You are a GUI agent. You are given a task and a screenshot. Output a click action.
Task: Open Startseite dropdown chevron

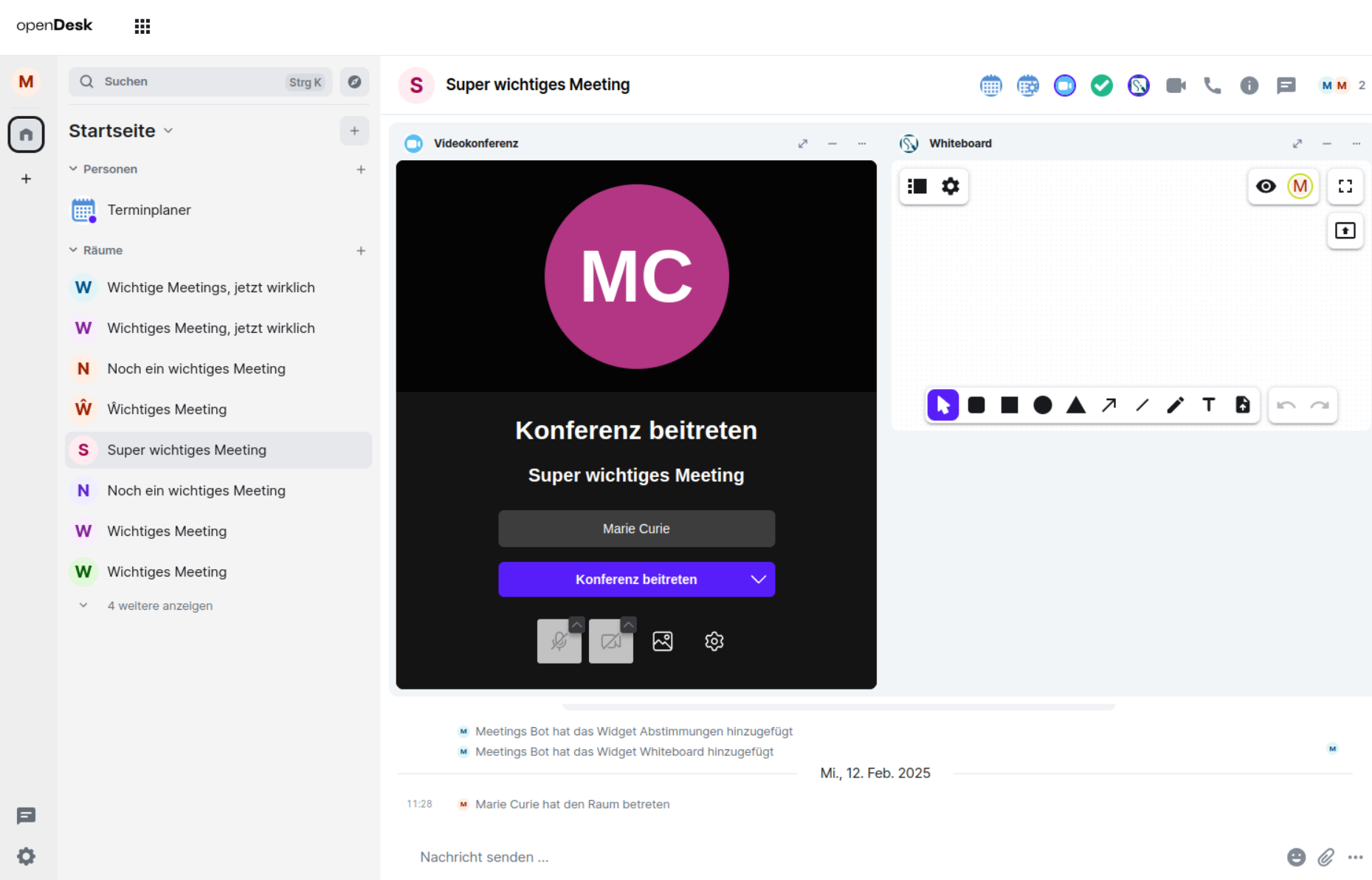click(168, 131)
